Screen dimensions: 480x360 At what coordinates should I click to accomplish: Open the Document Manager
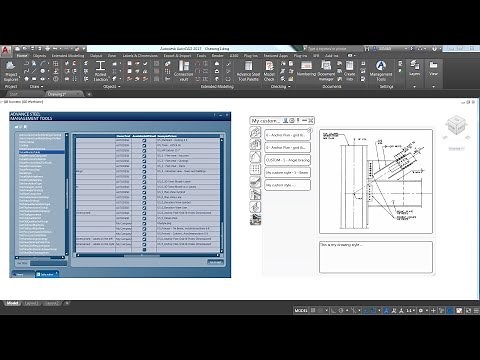click(326, 71)
